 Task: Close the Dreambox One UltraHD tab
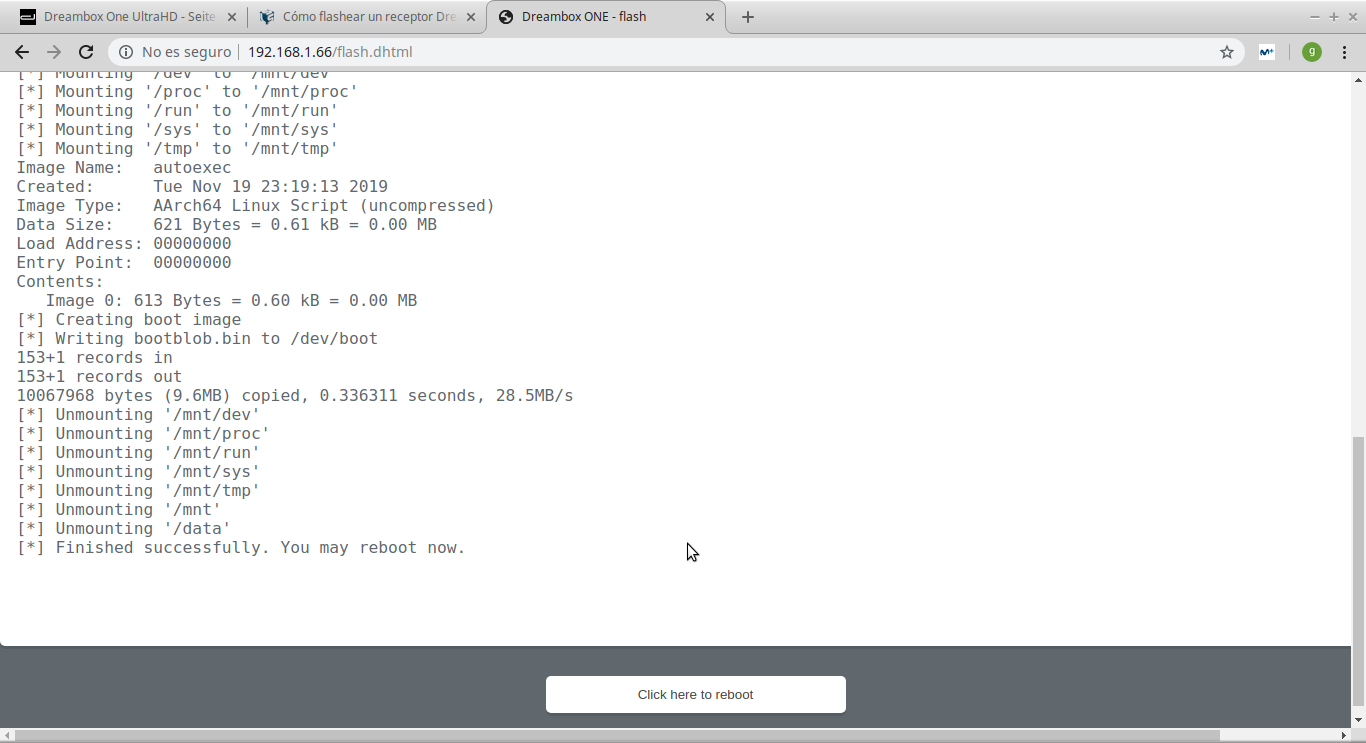pyautogui.click(x=232, y=17)
